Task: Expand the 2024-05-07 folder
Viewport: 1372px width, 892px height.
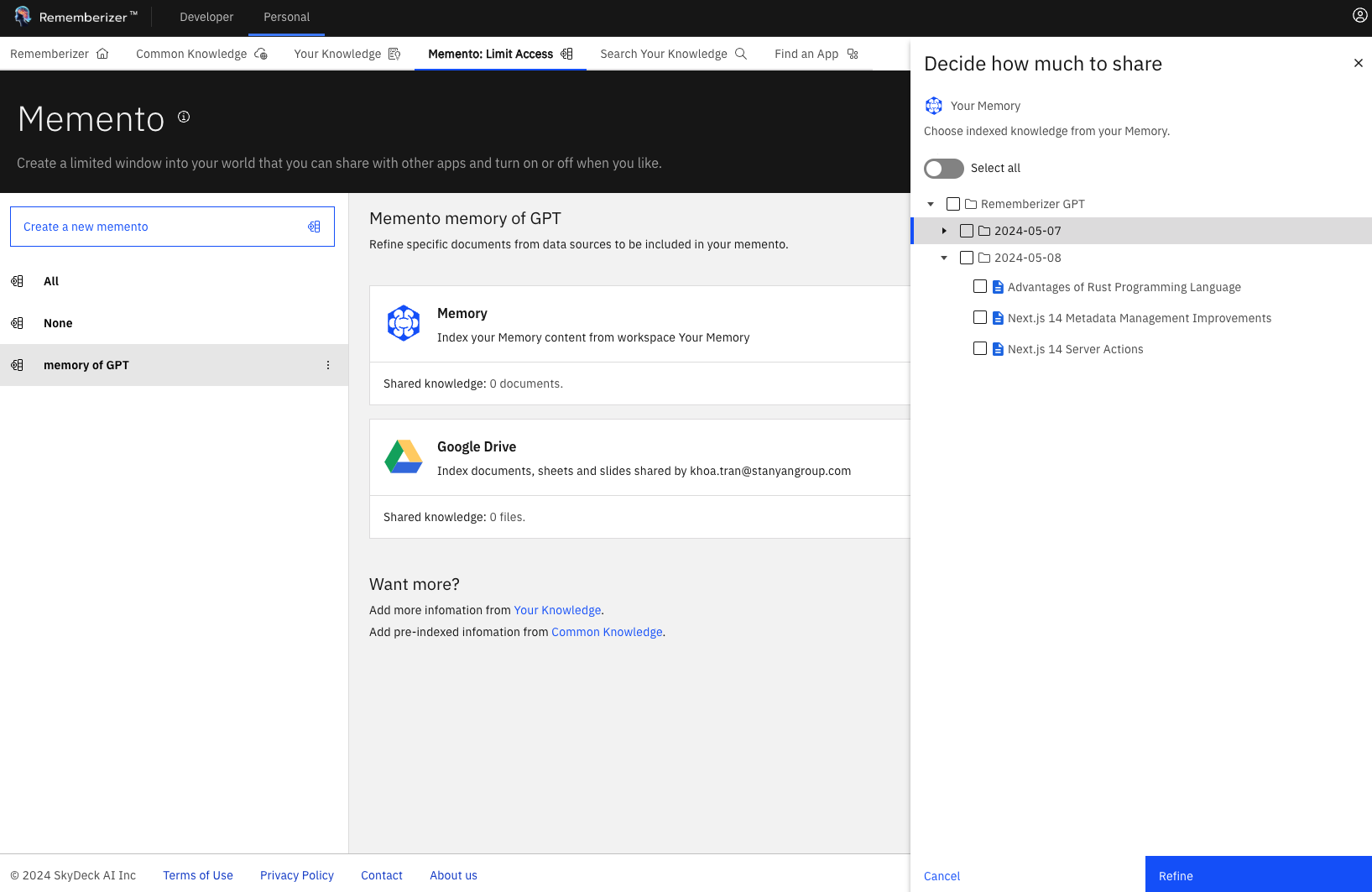Action: [944, 231]
